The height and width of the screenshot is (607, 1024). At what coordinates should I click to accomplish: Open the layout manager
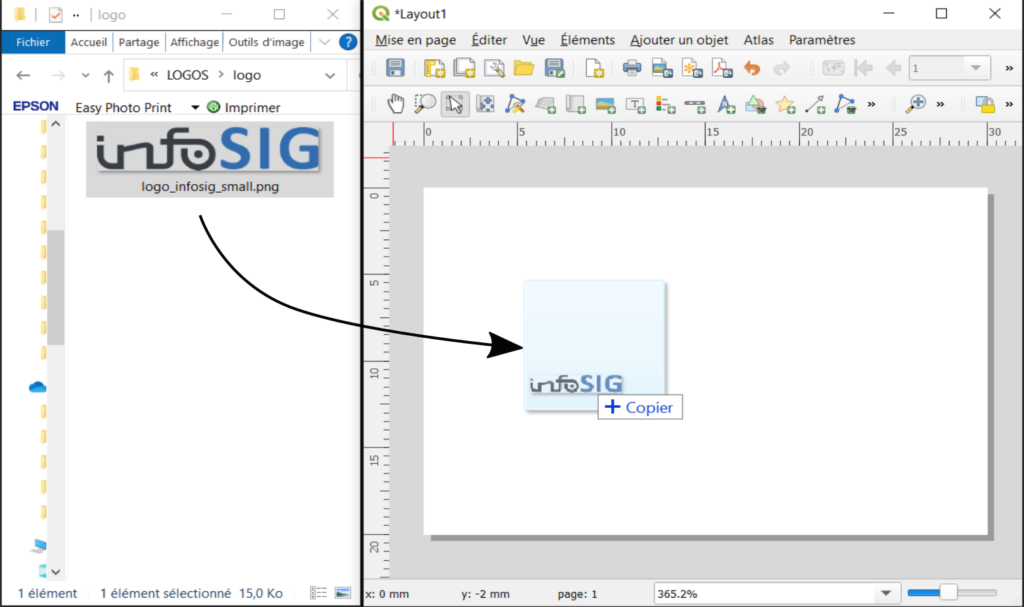pyautogui.click(x=494, y=68)
